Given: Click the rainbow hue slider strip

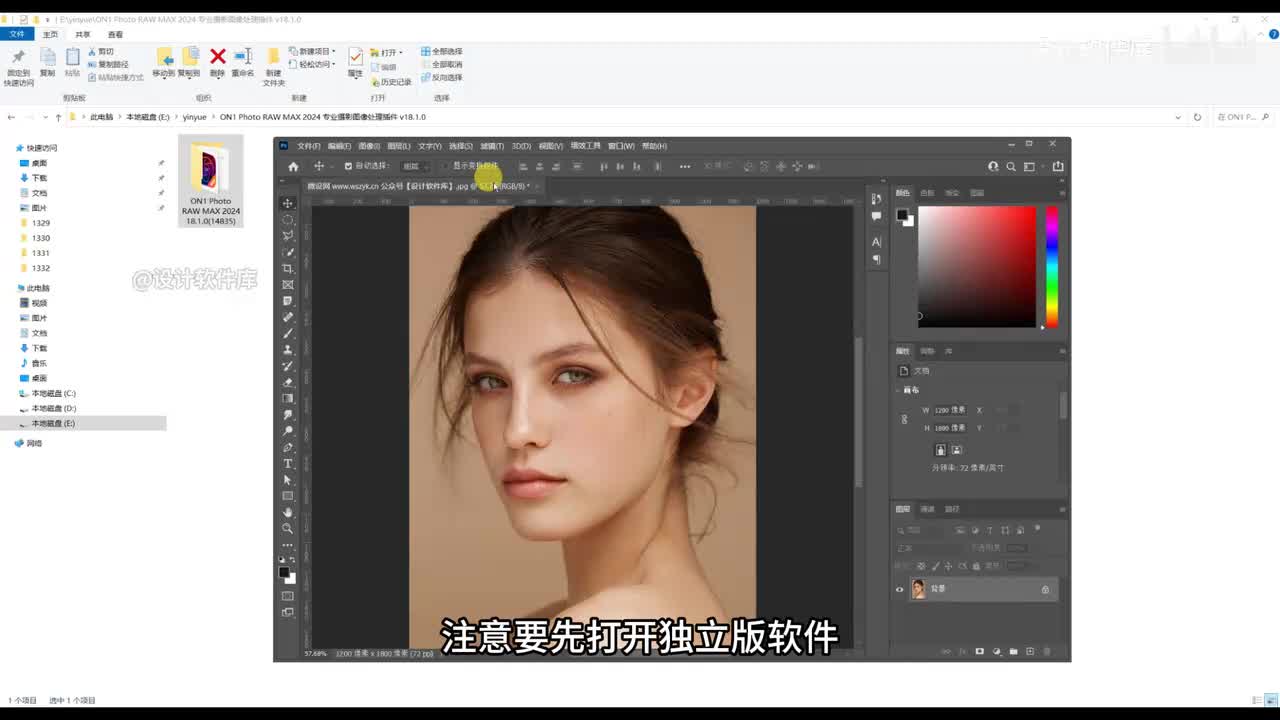Looking at the screenshot, I should tap(1051, 266).
